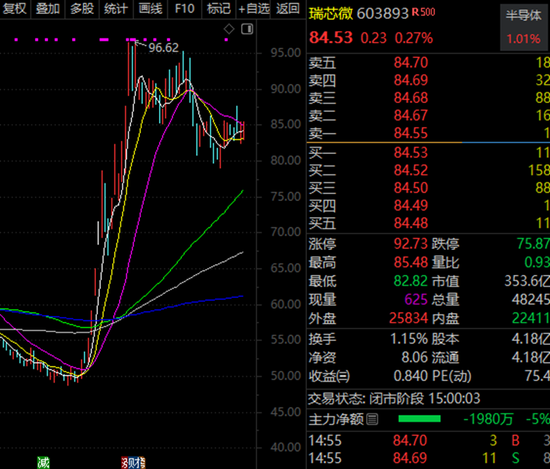Click 返回 to go back
550x469 pixels.
click(x=288, y=8)
